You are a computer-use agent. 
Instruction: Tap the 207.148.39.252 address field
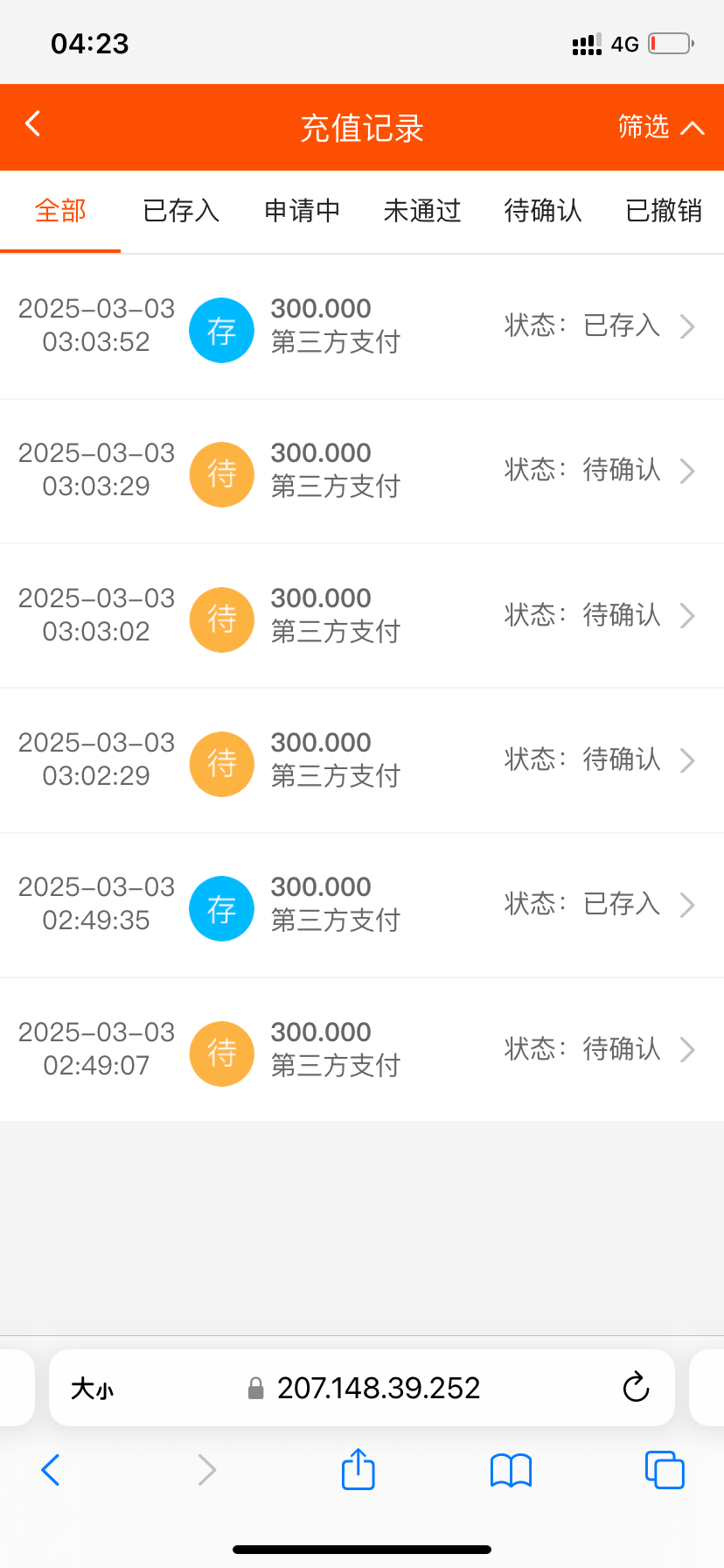point(378,1388)
